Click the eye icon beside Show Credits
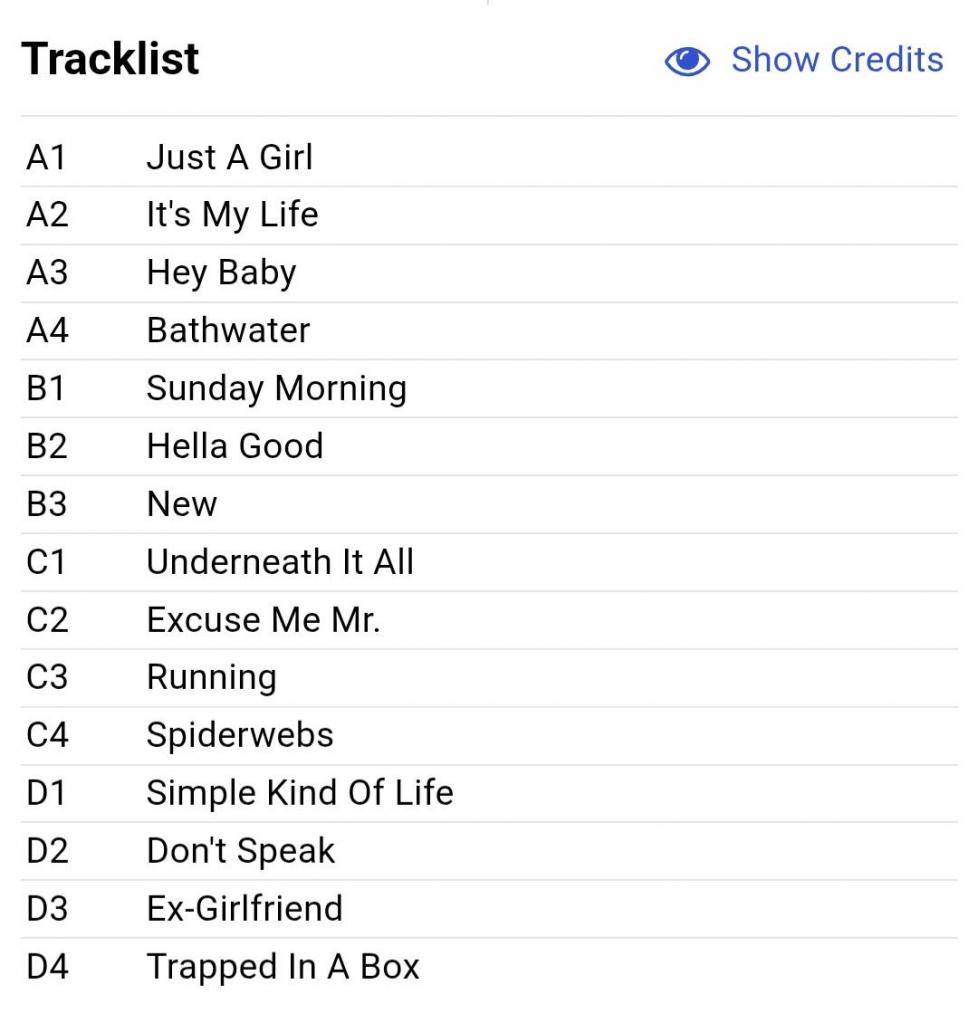Image resolution: width=978 pixels, height=1024 pixels. pos(687,61)
